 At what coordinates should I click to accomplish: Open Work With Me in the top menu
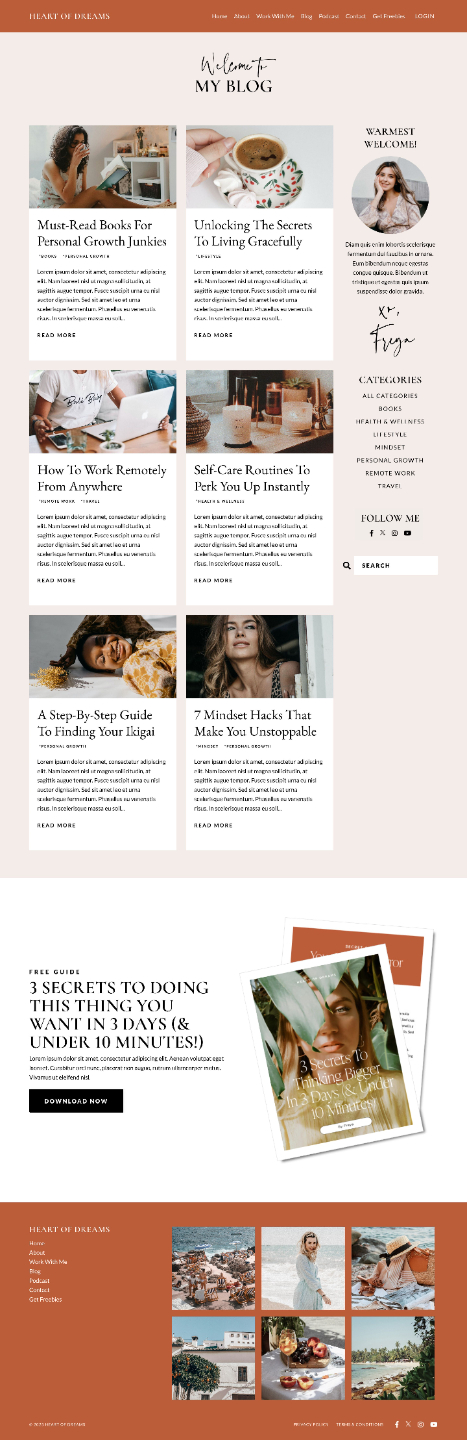coord(275,17)
